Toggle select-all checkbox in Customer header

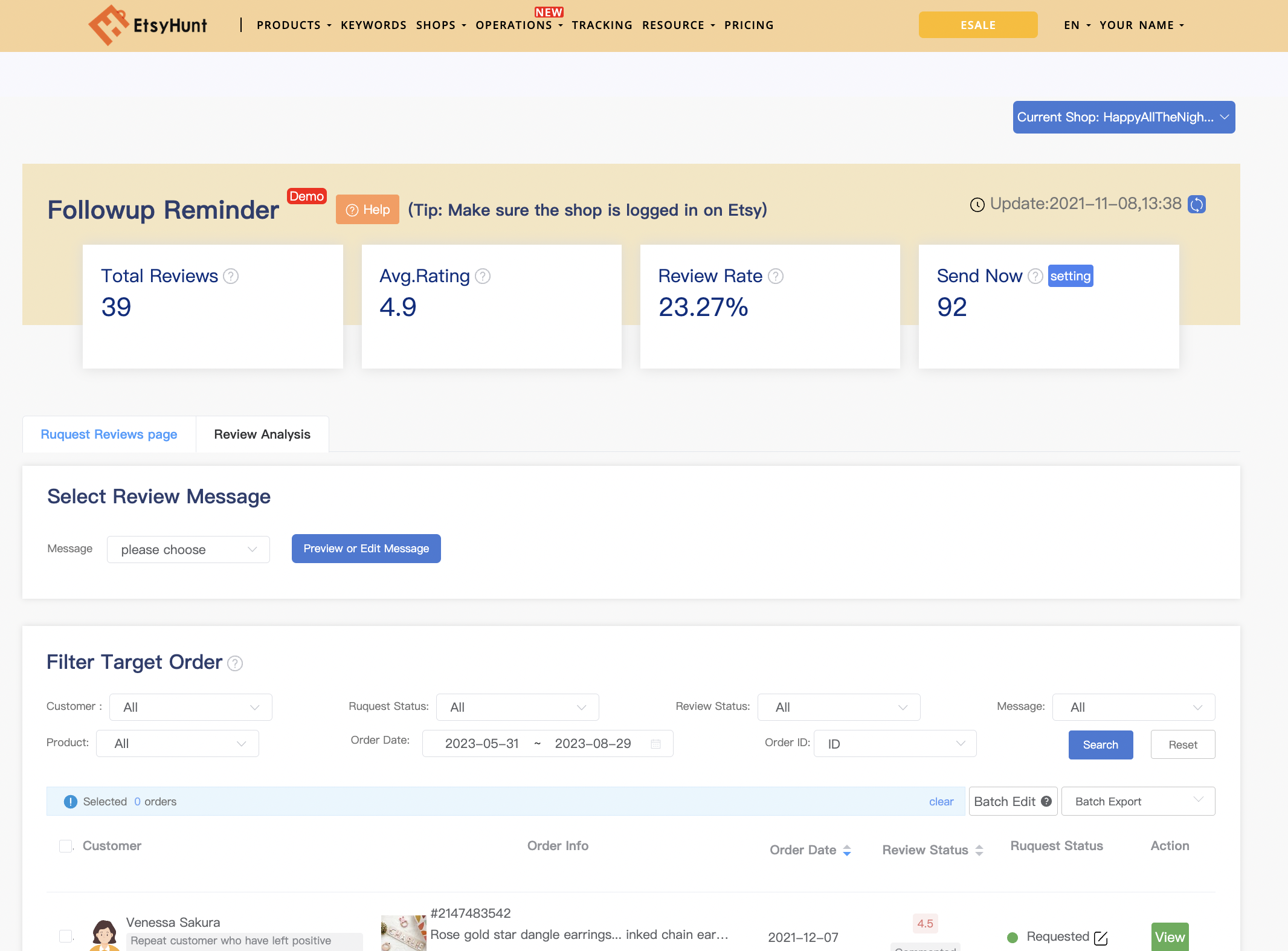point(66,846)
